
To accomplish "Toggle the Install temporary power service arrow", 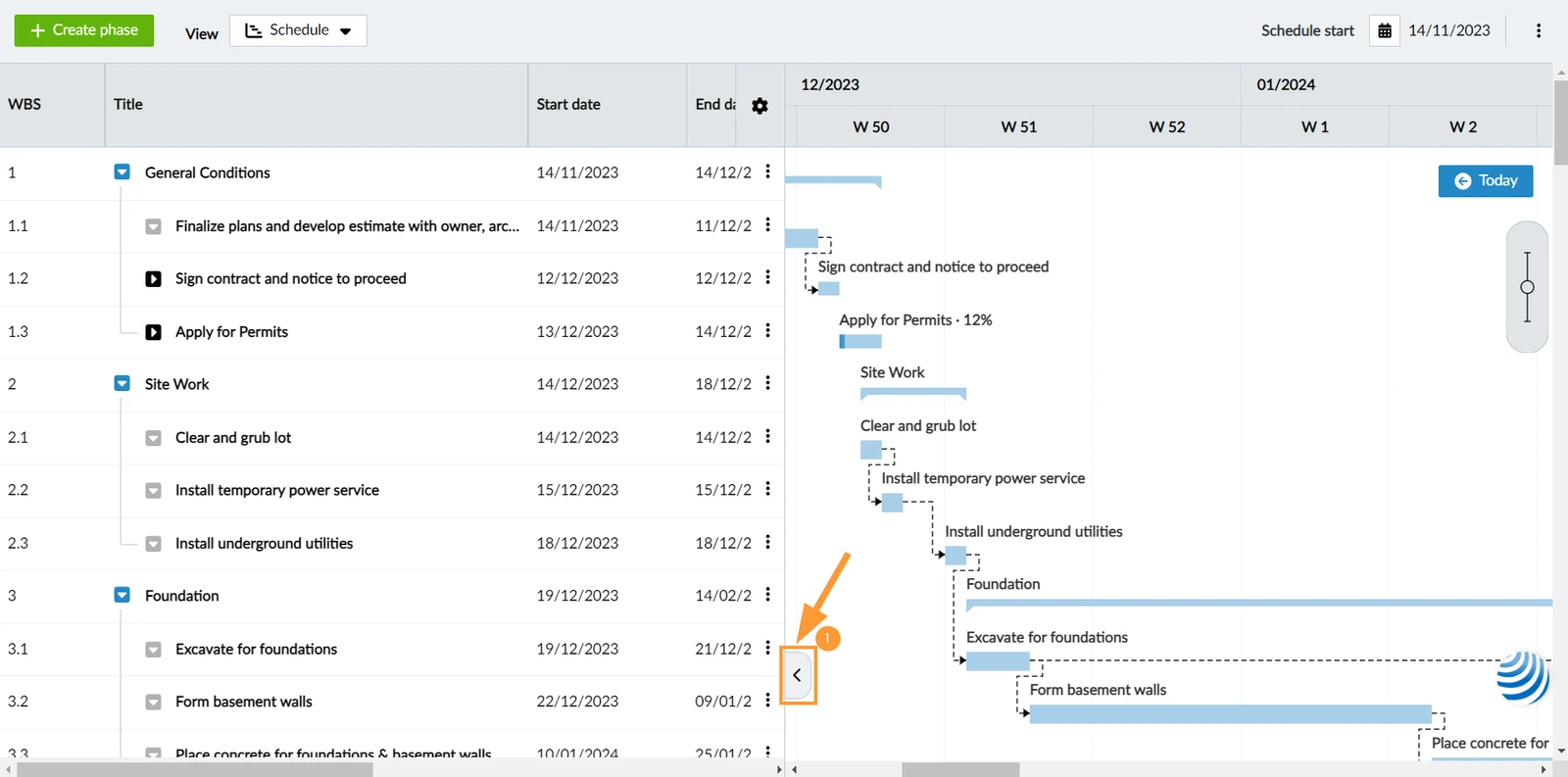I will (153, 491).
